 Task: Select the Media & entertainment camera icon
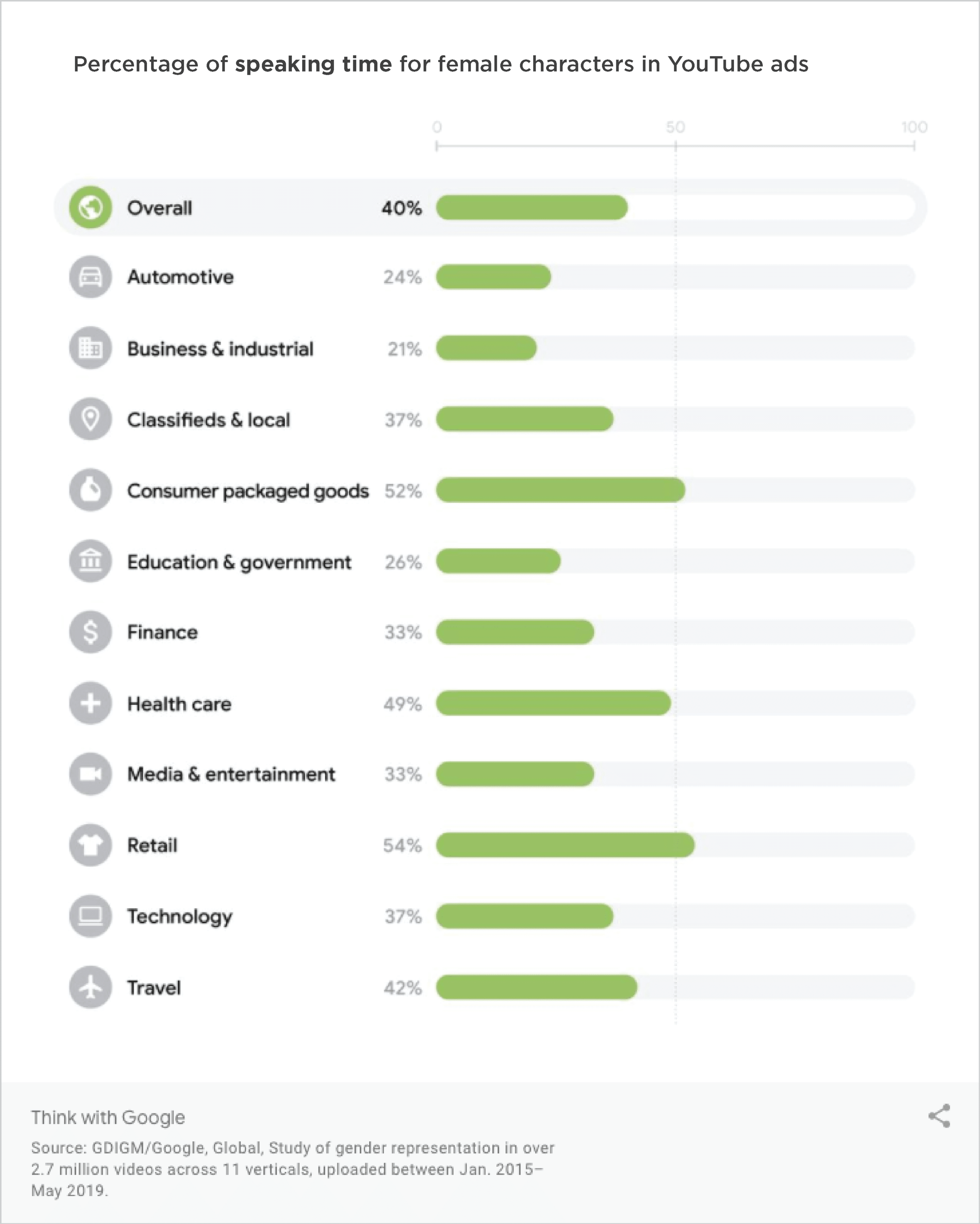[90, 774]
